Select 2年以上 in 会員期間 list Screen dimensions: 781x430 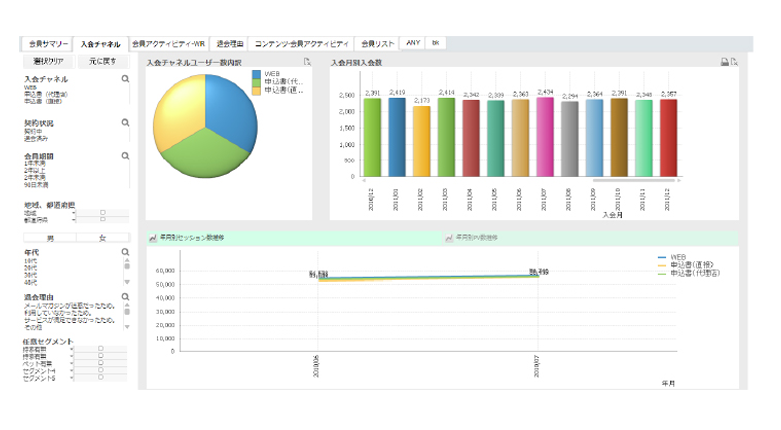click(35, 170)
